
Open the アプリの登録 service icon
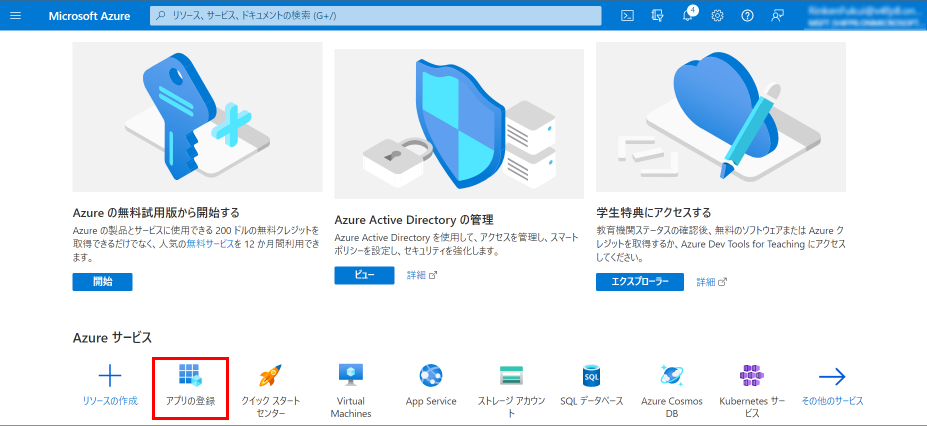(190, 375)
